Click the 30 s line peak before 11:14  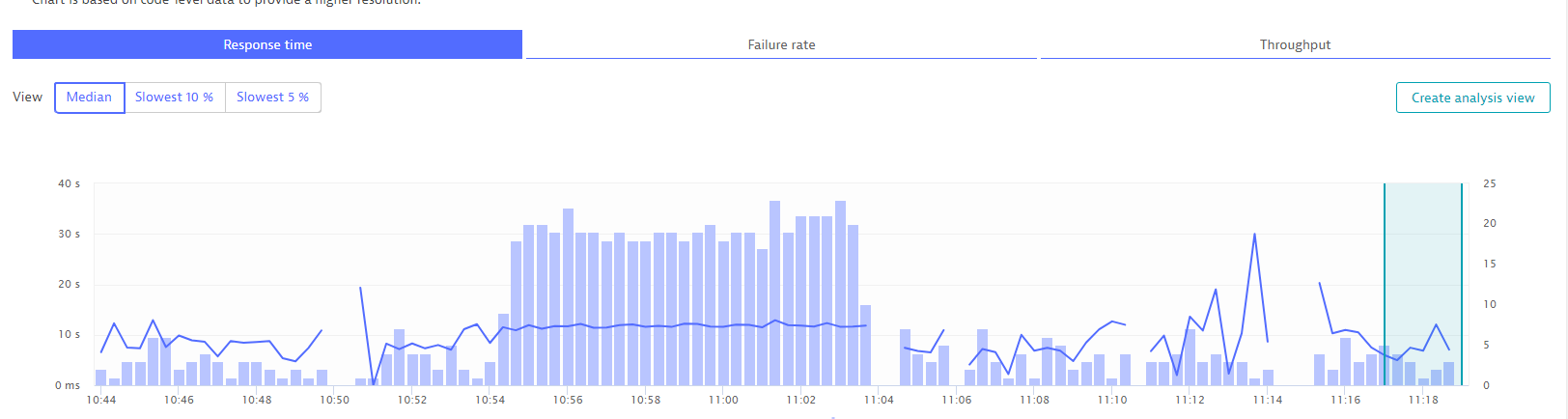coord(1254,235)
